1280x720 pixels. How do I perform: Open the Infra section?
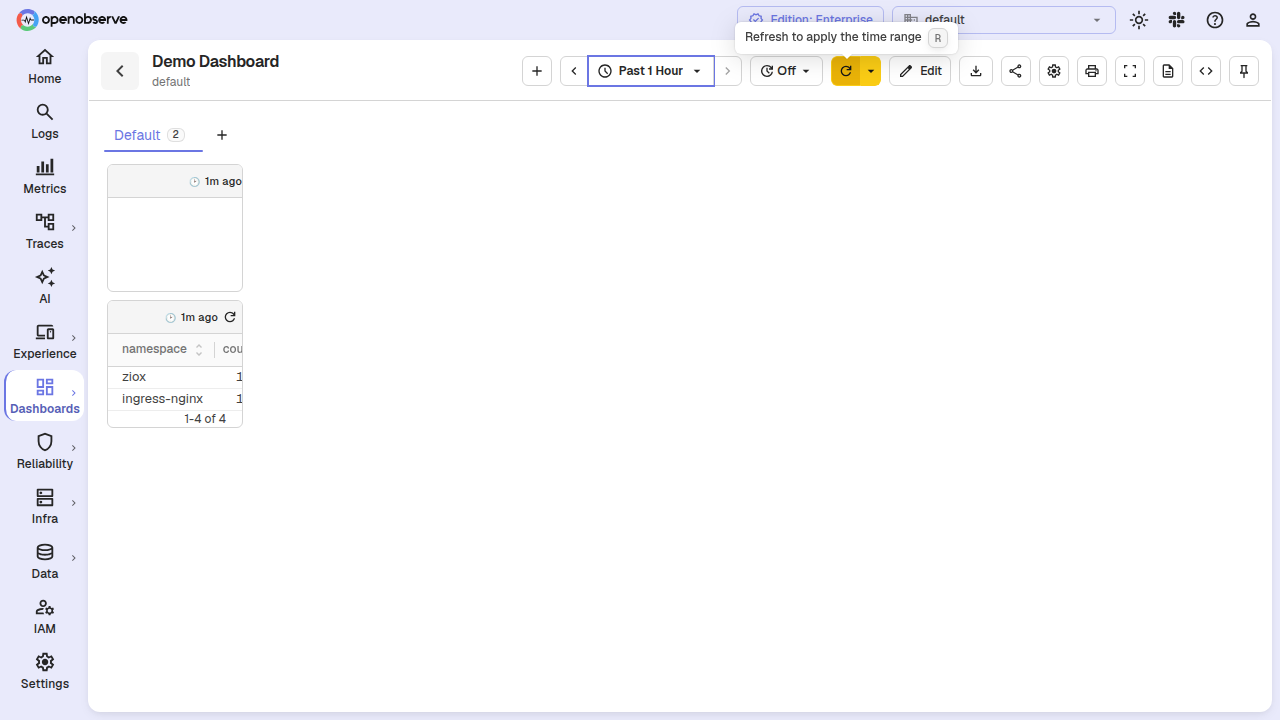click(x=44, y=507)
